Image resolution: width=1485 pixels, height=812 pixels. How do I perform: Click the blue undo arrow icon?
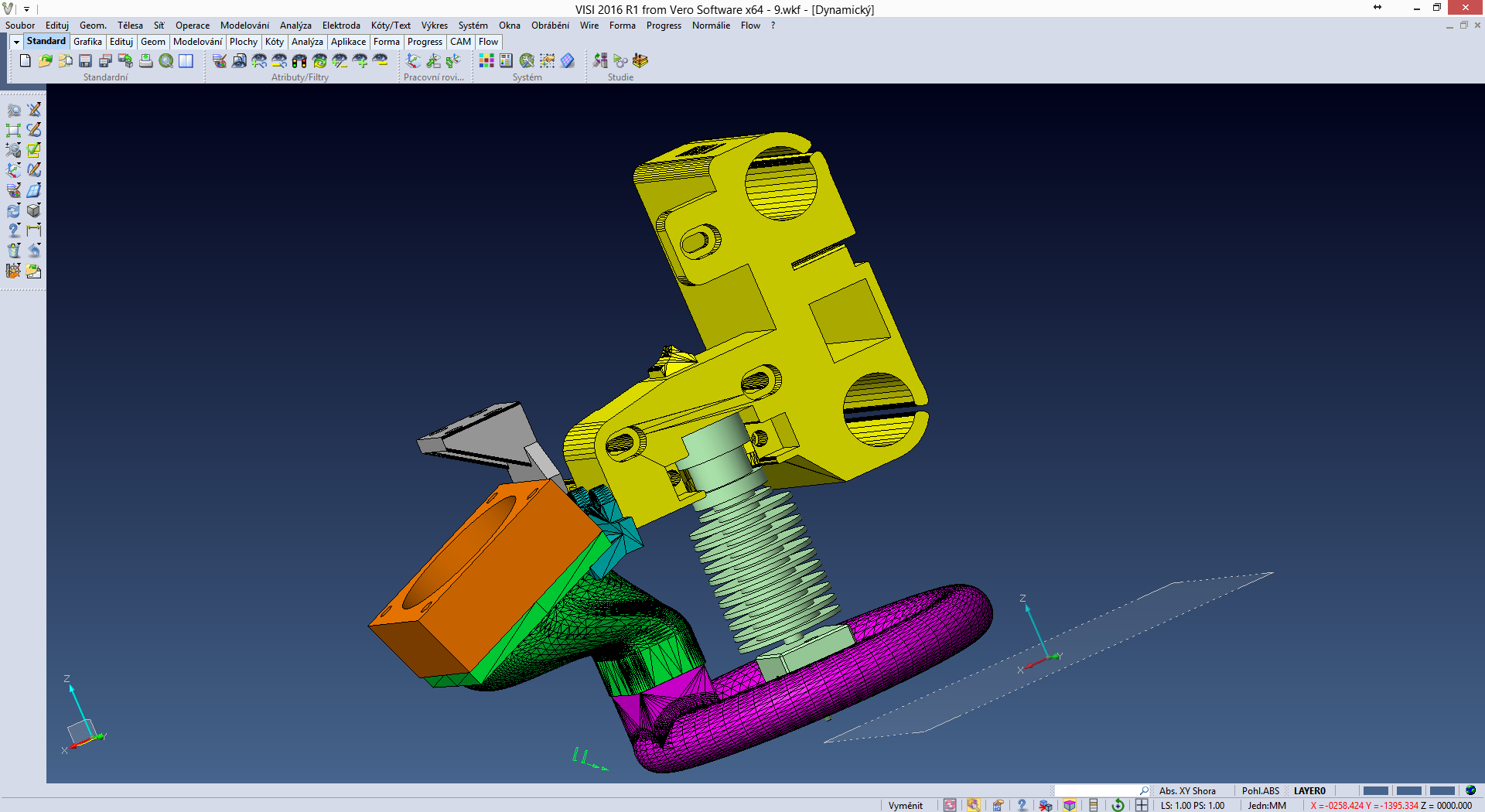pyautogui.click(x=34, y=251)
